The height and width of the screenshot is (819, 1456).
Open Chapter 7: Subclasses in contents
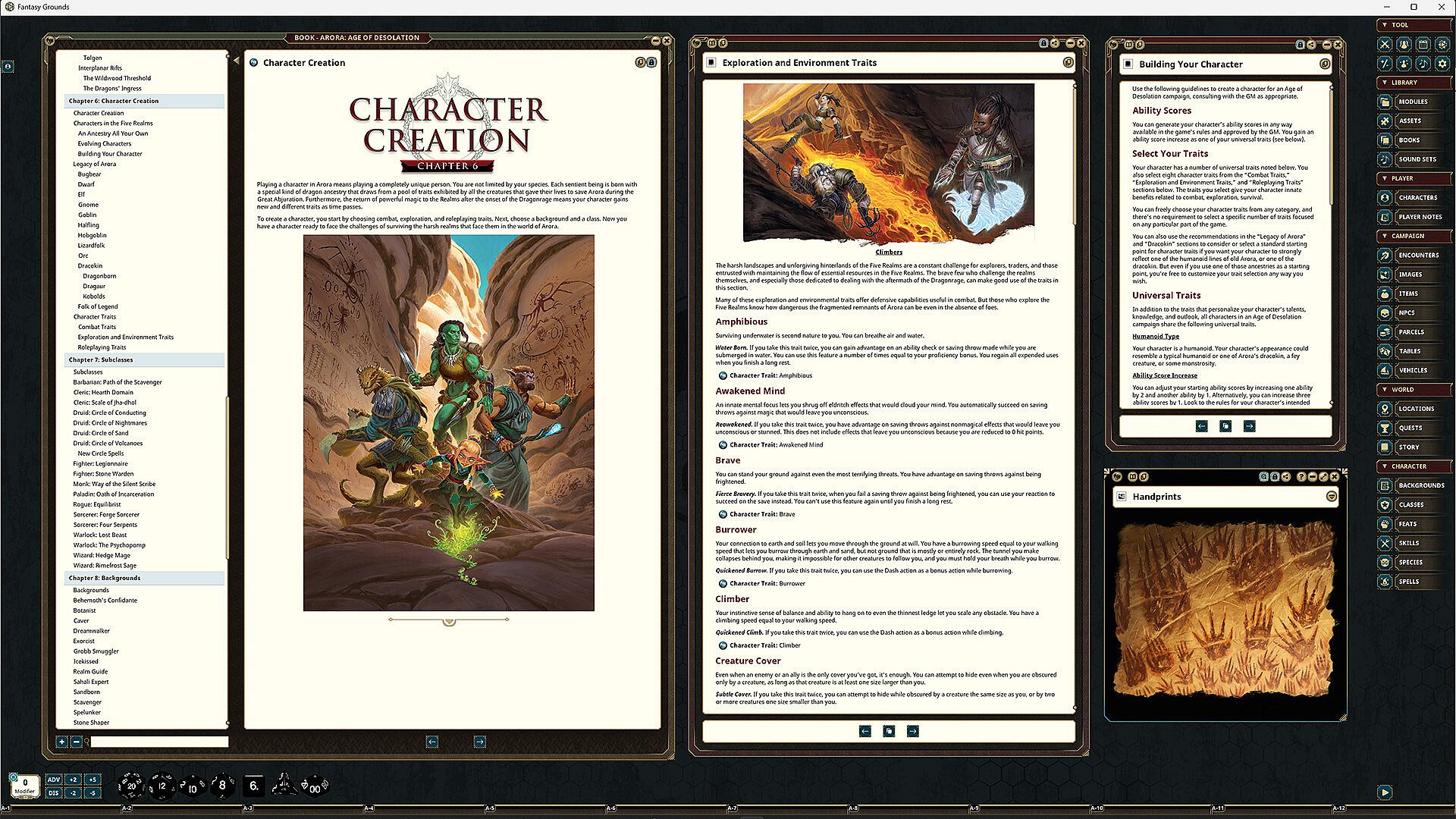(101, 360)
